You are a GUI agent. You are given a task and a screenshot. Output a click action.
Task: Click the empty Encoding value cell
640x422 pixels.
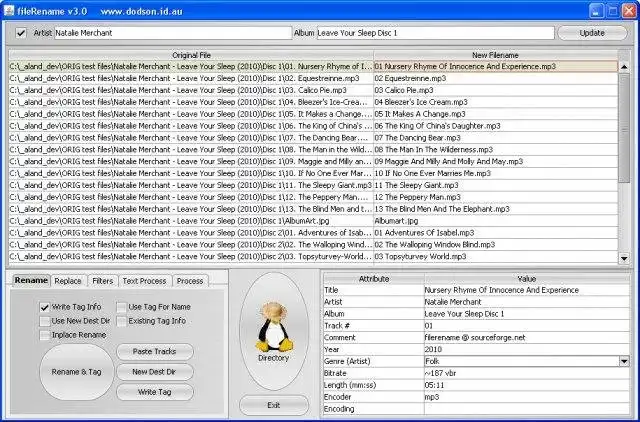527,409
